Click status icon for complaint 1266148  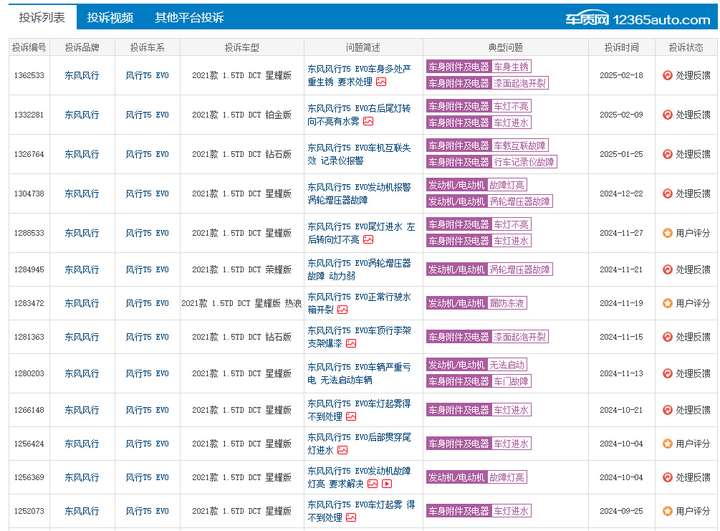click(x=668, y=410)
